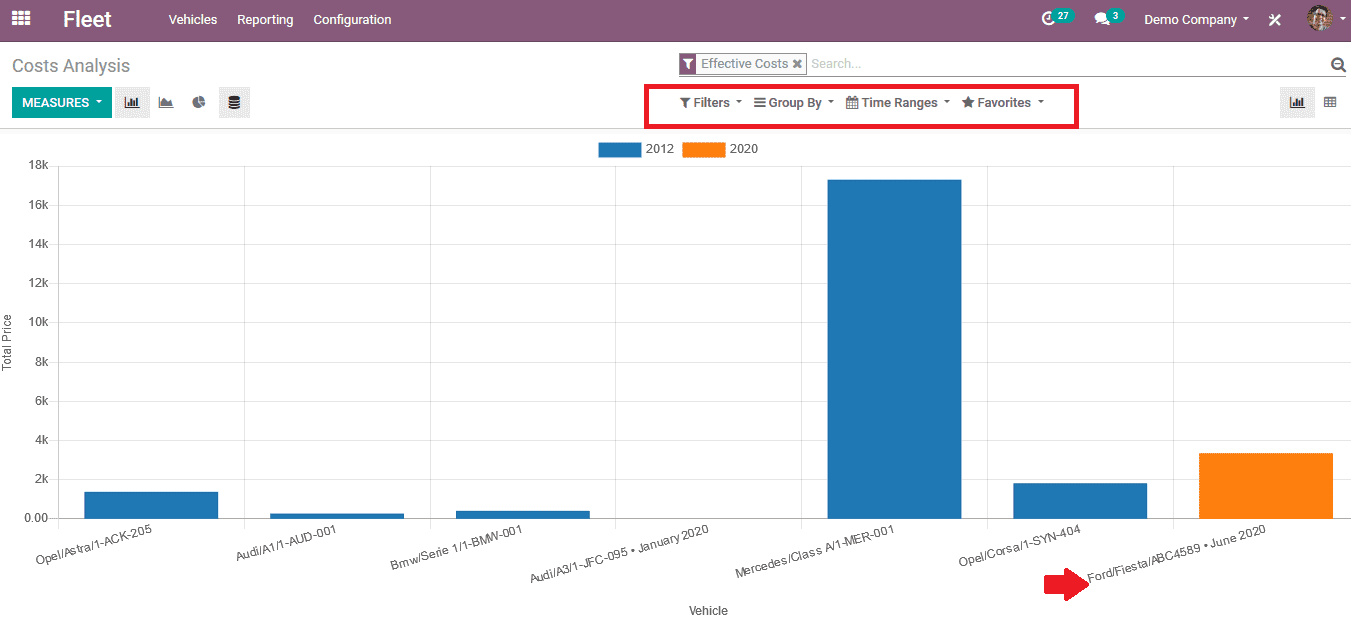Click the 'Vehicle' x-axis title
This screenshot has height=619, width=1351.
708,611
